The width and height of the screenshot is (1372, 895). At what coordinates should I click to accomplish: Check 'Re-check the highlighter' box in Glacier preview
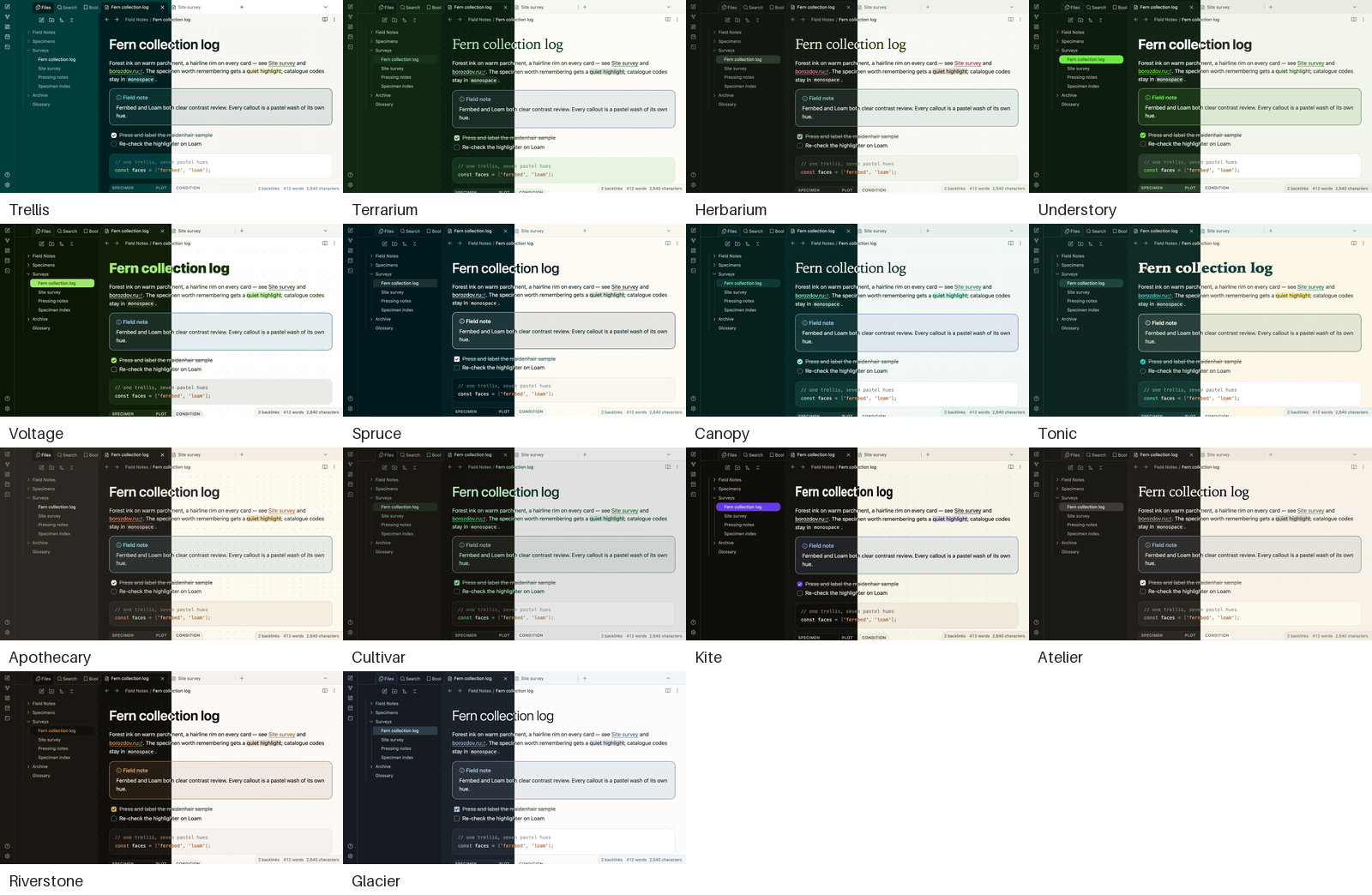pos(457,819)
